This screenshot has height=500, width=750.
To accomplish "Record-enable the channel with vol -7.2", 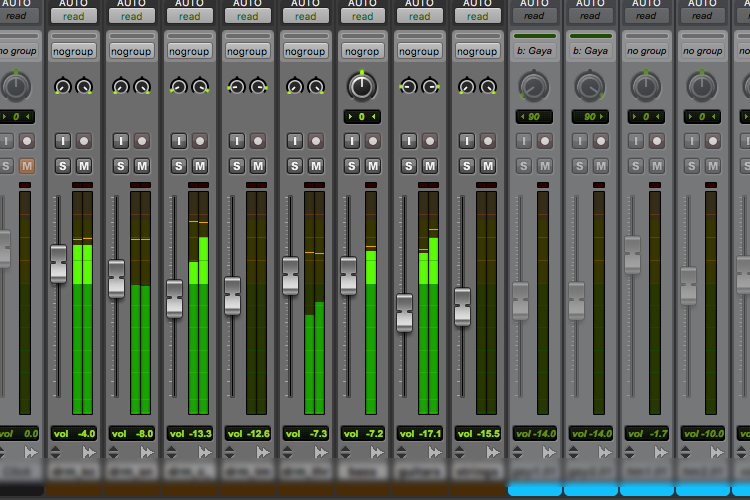I will [x=373, y=141].
